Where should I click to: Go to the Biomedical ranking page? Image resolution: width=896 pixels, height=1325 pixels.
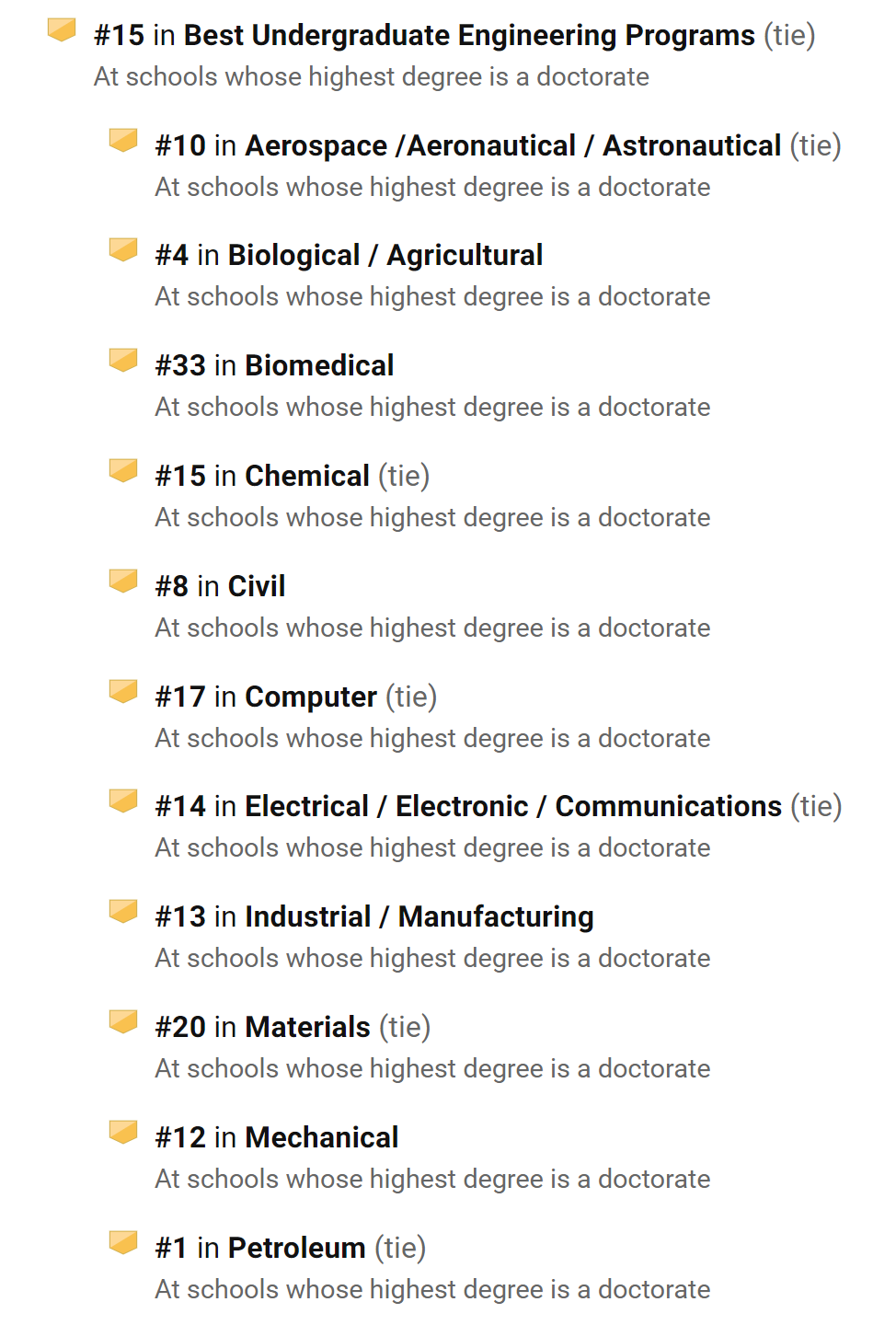pyautogui.click(x=319, y=366)
